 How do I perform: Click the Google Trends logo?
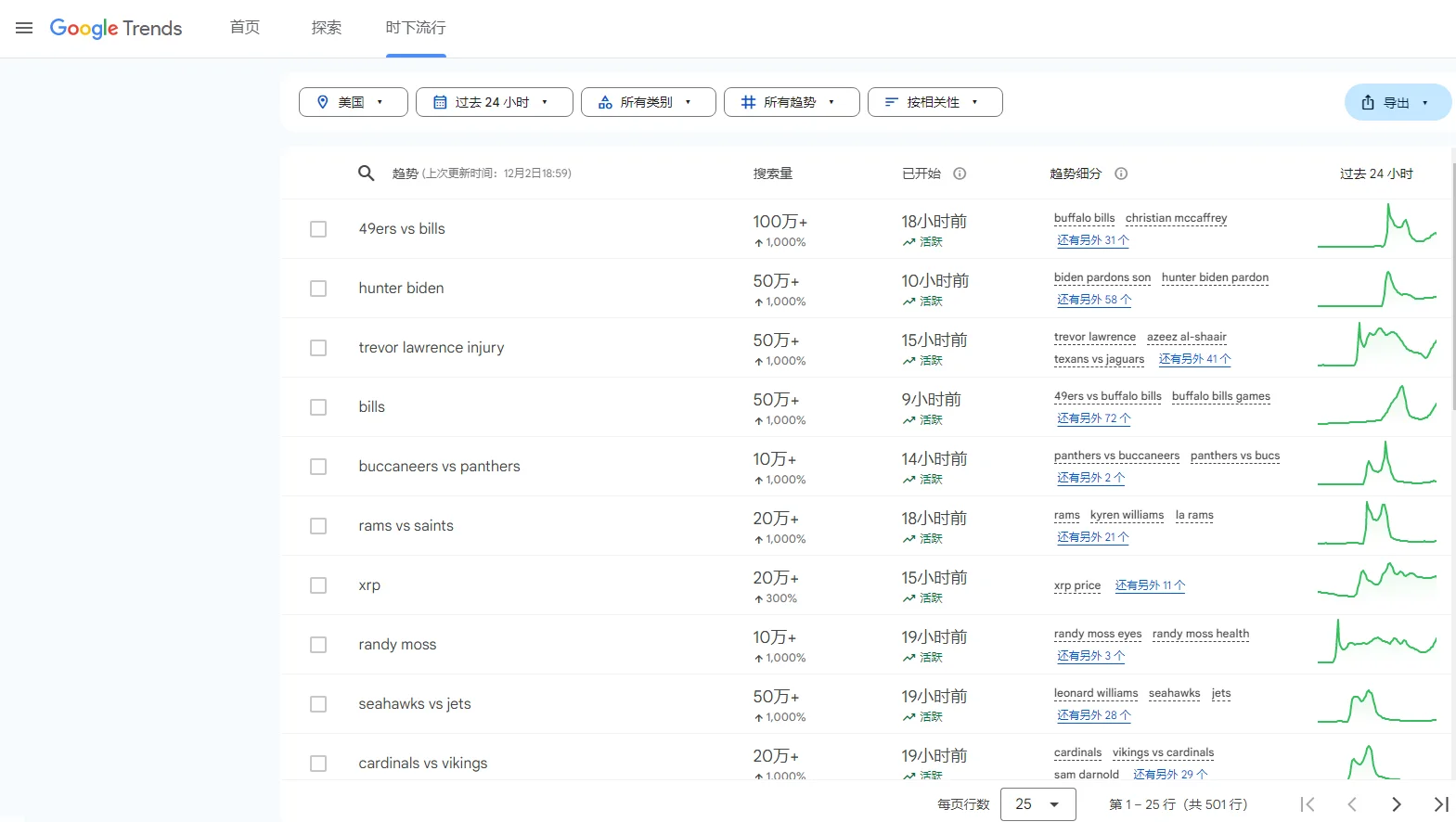[x=116, y=28]
